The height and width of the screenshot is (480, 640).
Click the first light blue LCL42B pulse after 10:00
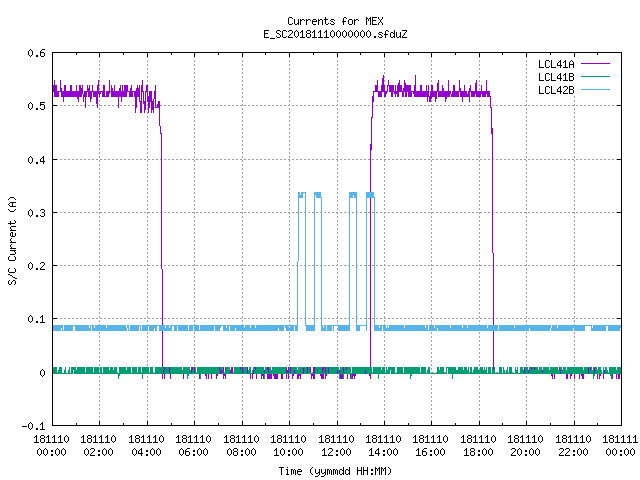coord(302,261)
